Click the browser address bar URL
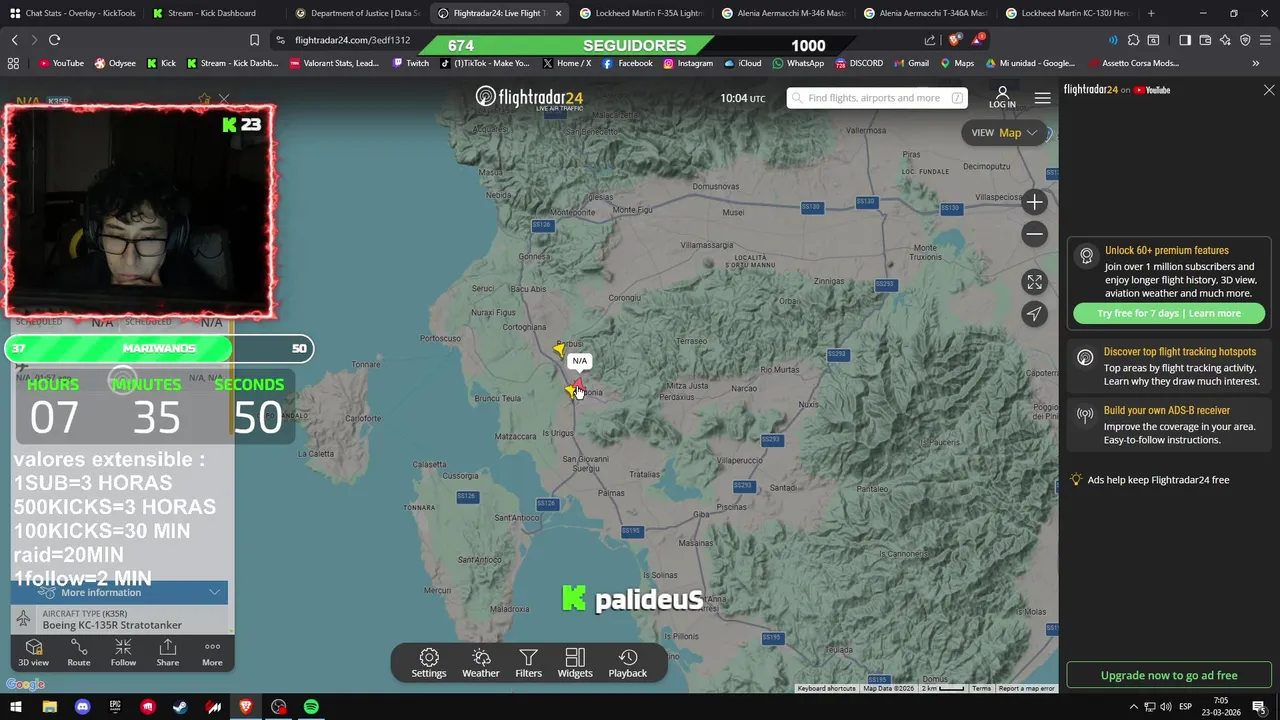The width and height of the screenshot is (1280, 720). point(353,40)
